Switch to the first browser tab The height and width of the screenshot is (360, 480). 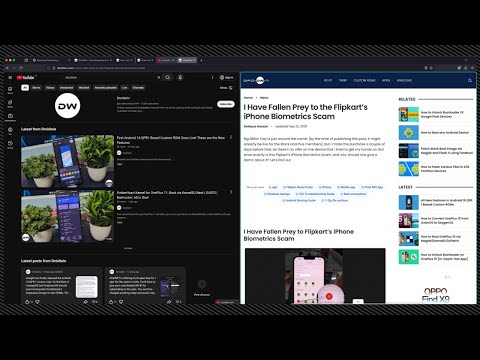pyautogui.click(x=51, y=60)
